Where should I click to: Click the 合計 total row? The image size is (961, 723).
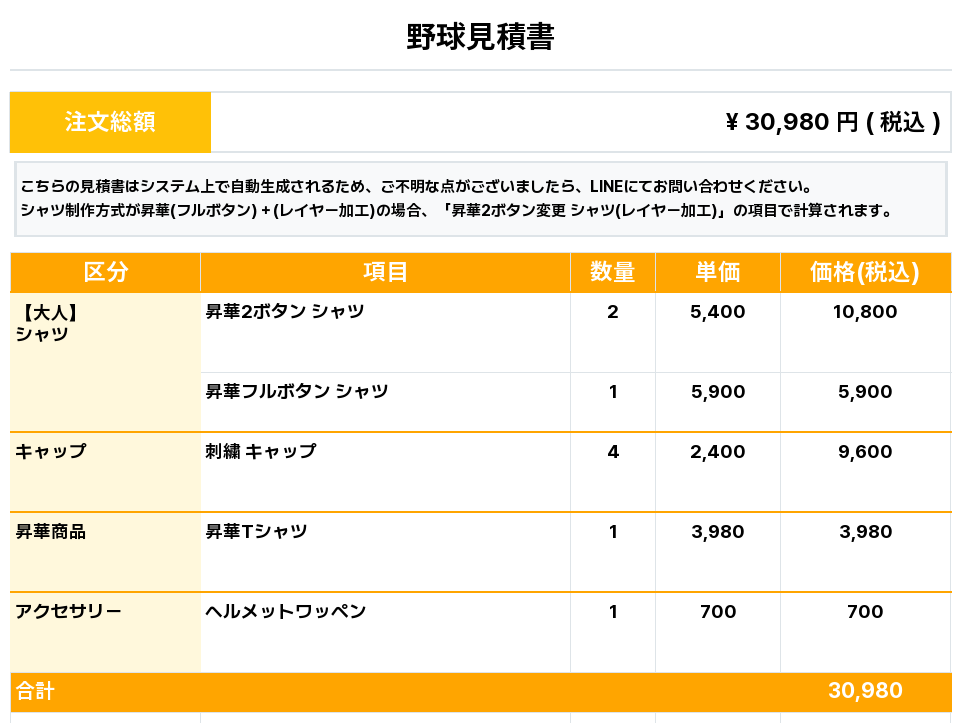[x=480, y=692]
